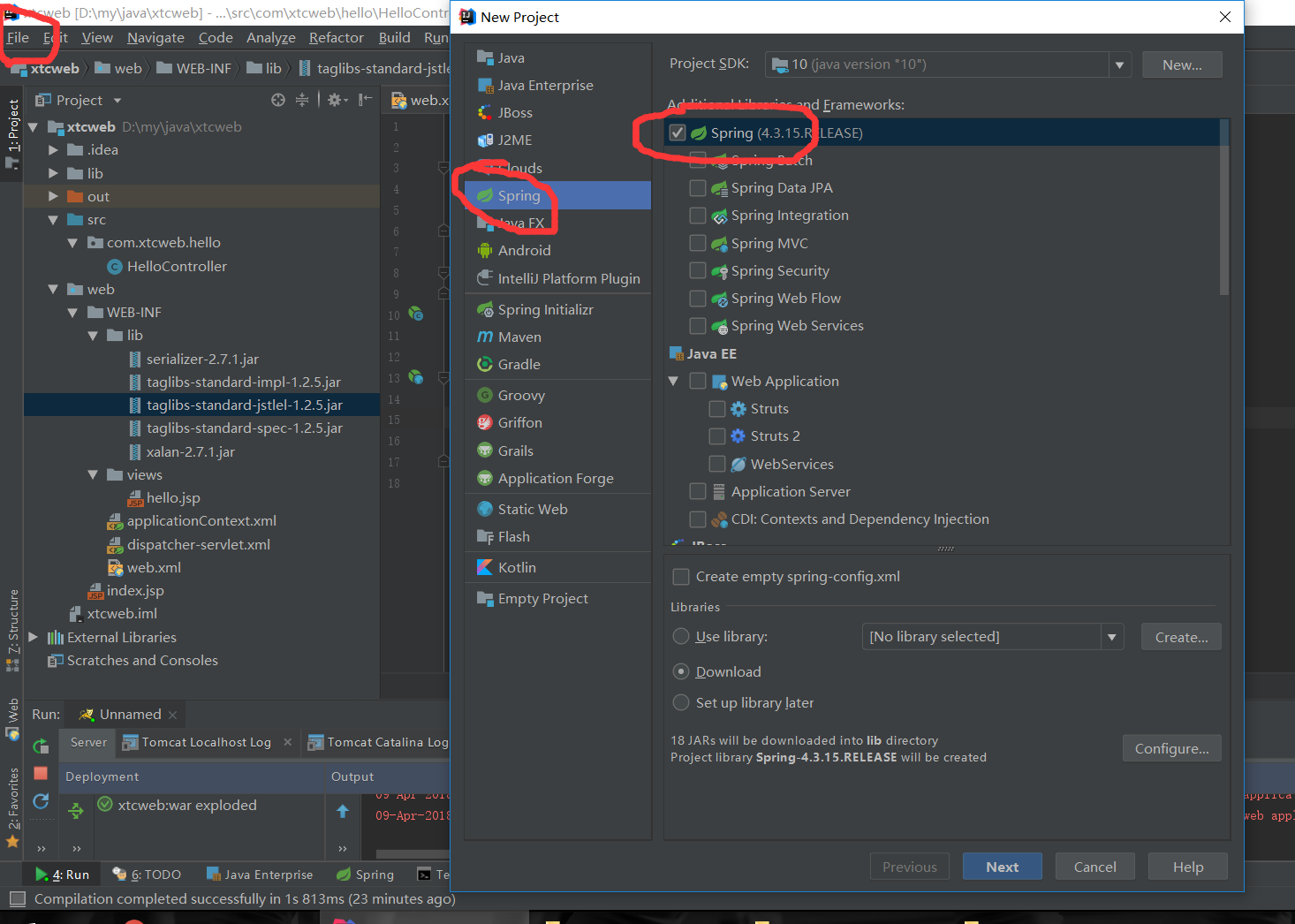Viewport: 1295px width, 924px height.
Task: Click the collapse all icon in Project panel
Action: click(x=302, y=100)
